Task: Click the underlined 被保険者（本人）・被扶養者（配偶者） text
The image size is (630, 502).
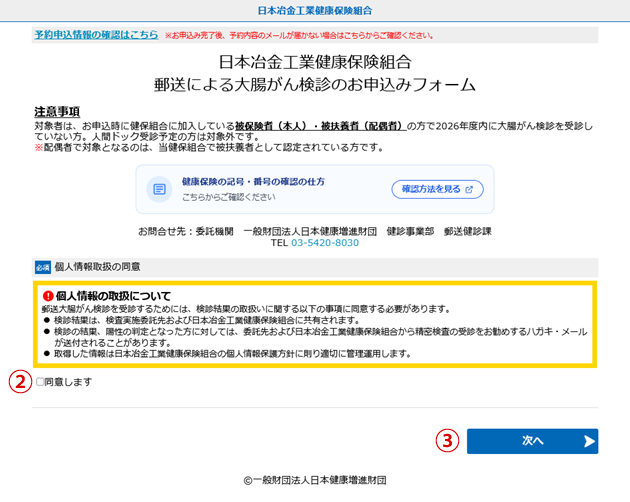Action: click(320, 126)
